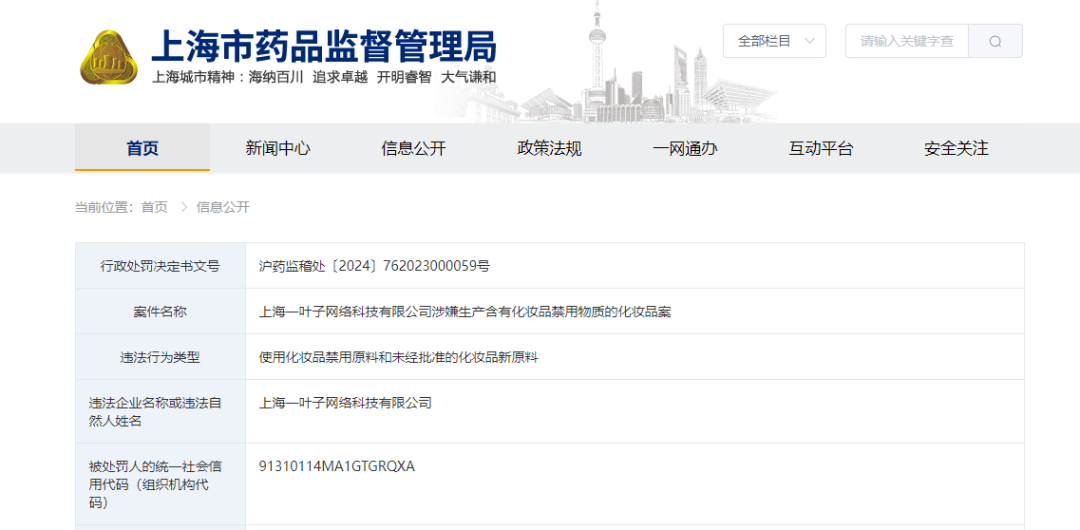Click the 信息公开 breadcrumb link
The height and width of the screenshot is (530, 1080).
point(223,207)
